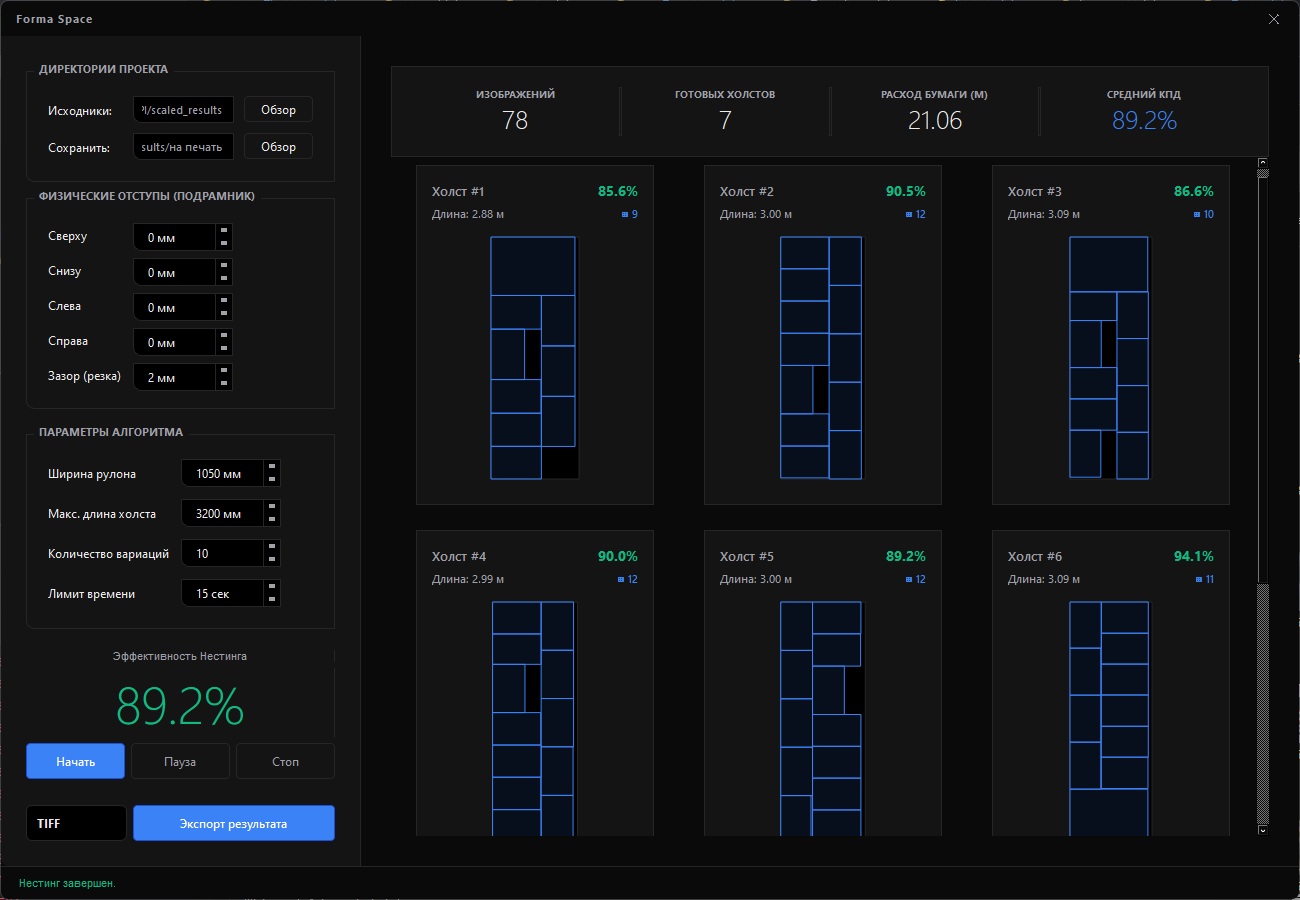Click the image count icon on Холст #3
Screen dimensions: 1300x900
pyautogui.click(x=1197, y=214)
